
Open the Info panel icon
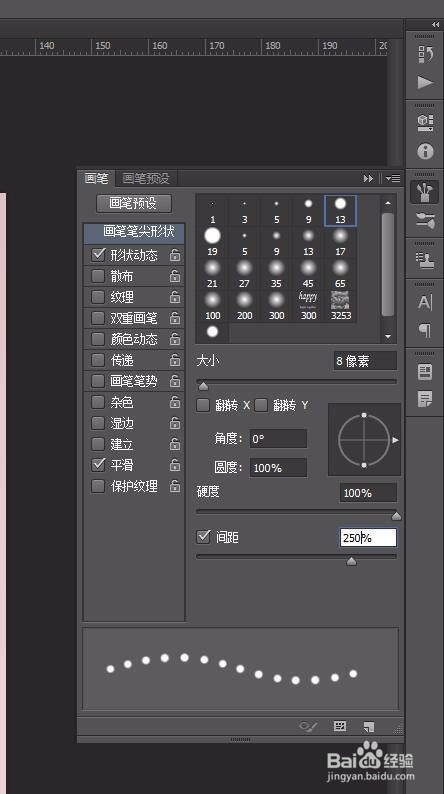click(425, 151)
